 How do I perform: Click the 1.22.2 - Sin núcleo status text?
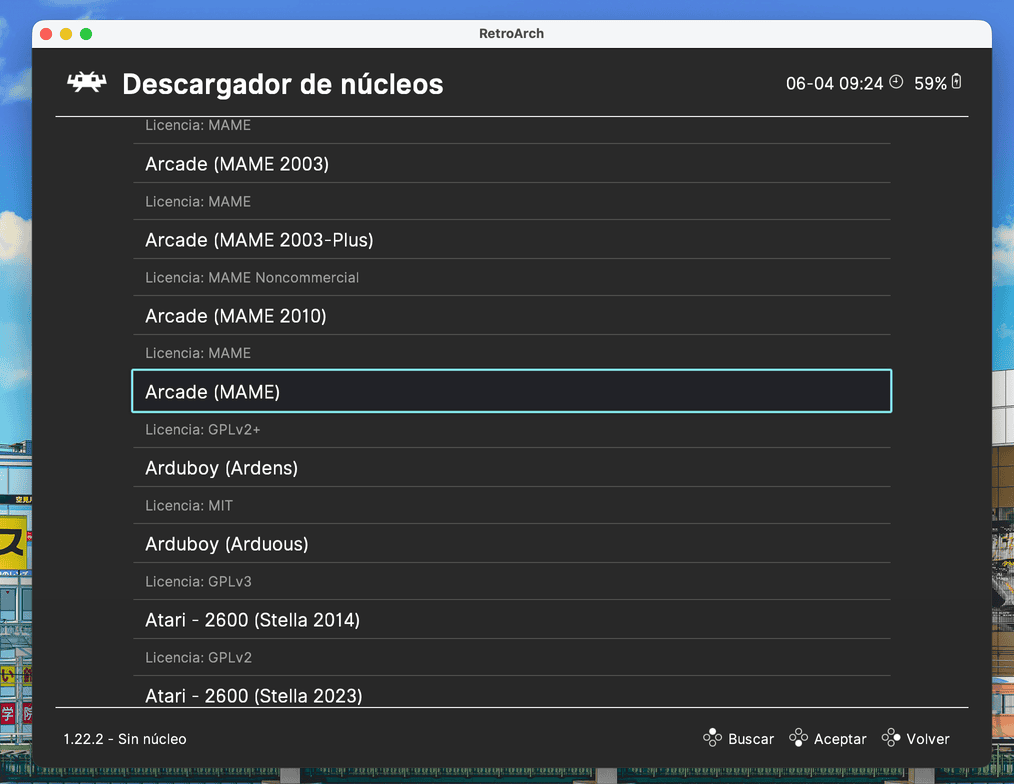coord(125,739)
